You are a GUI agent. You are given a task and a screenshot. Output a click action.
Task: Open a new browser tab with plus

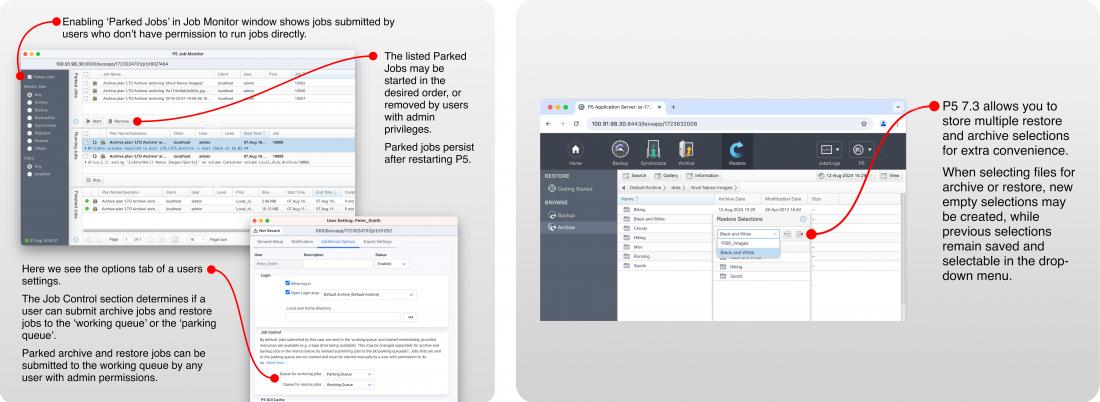tap(673, 107)
